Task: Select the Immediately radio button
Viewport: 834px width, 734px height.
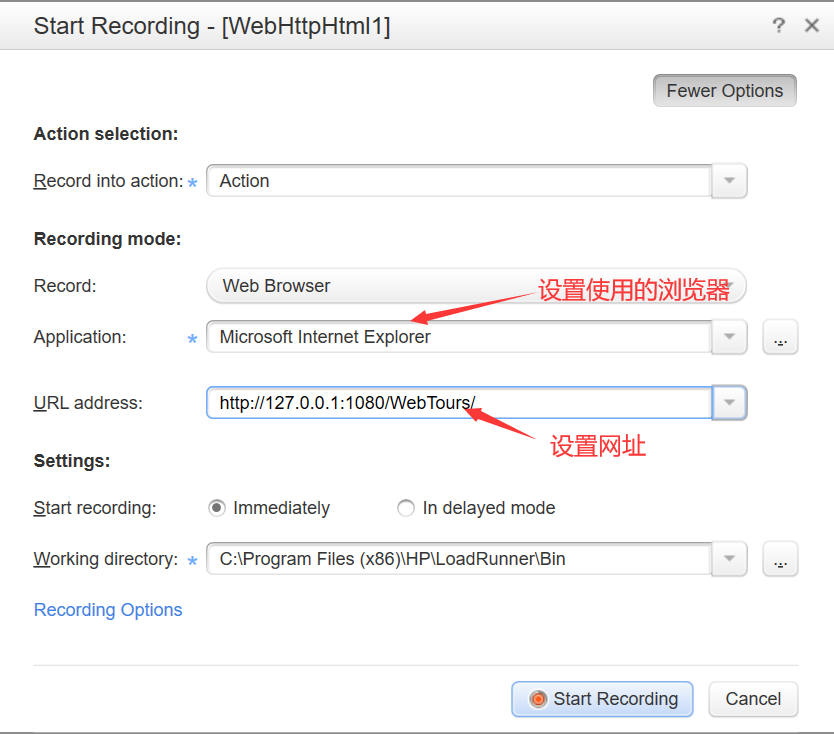Action: tap(217, 508)
